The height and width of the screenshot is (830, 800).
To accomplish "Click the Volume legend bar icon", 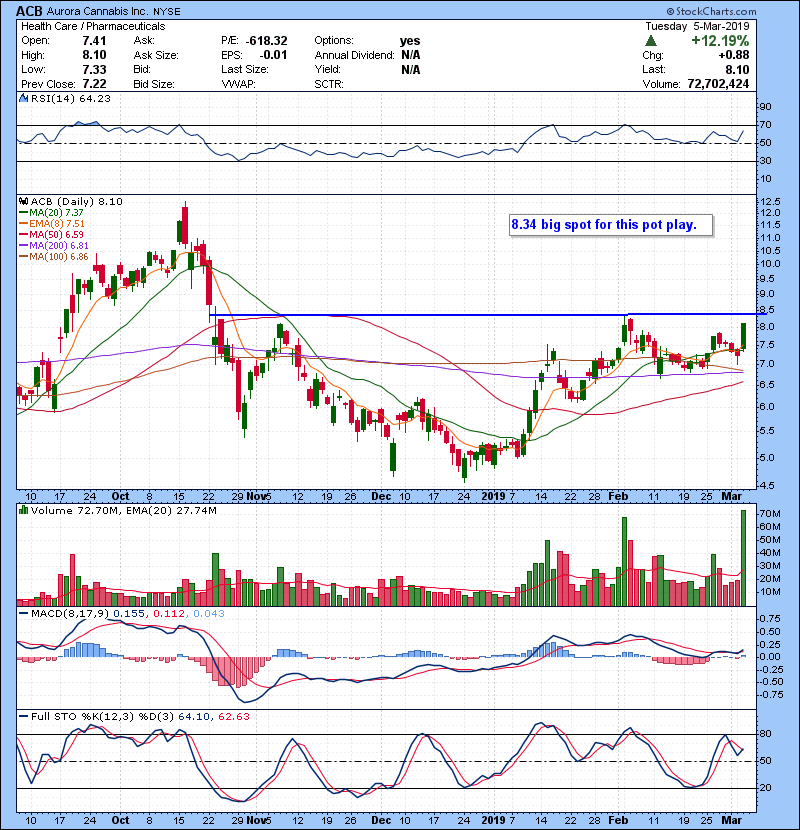I will [x=21, y=510].
